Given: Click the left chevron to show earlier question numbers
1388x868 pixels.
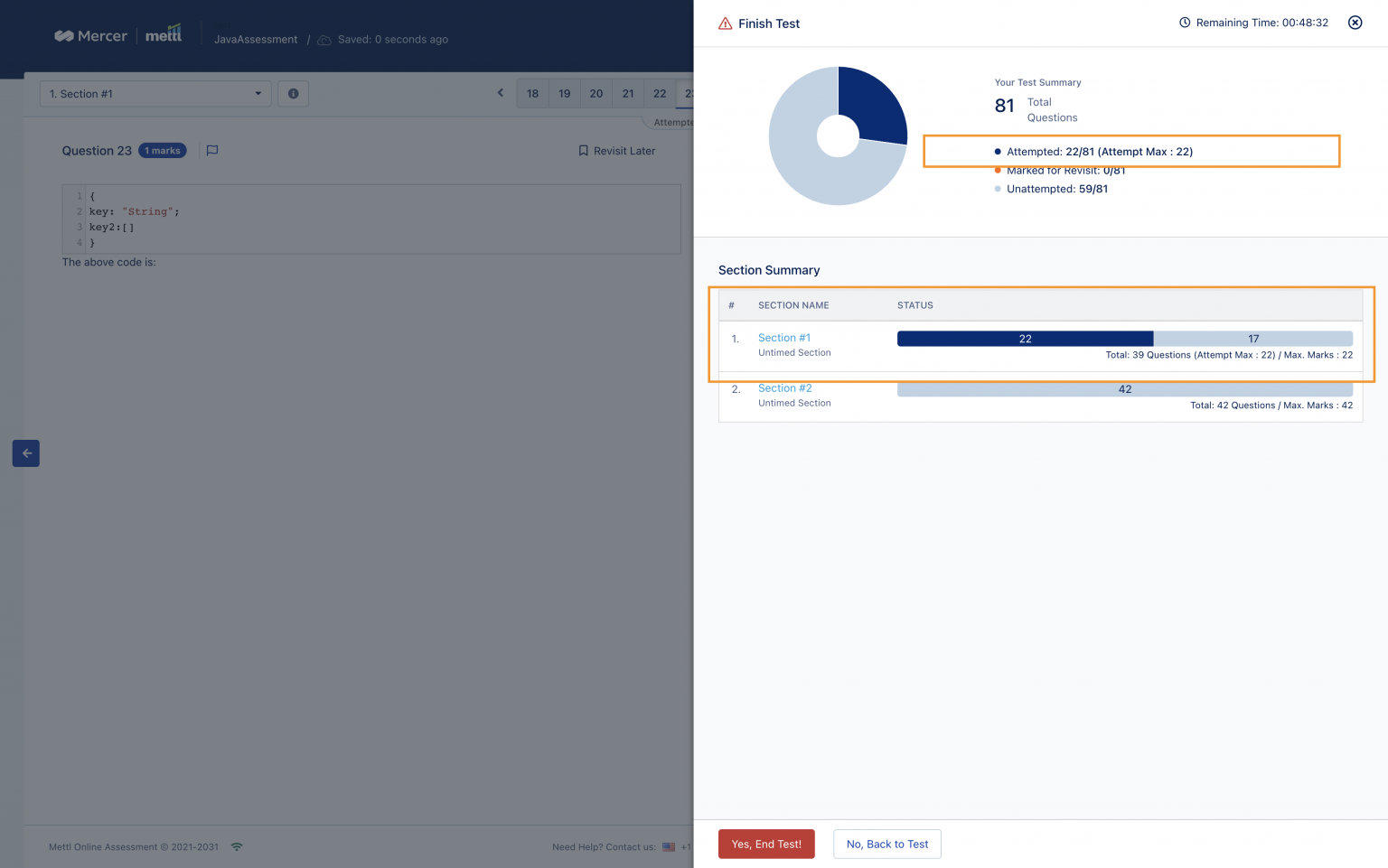Looking at the screenshot, I should [x=500, y=93].
